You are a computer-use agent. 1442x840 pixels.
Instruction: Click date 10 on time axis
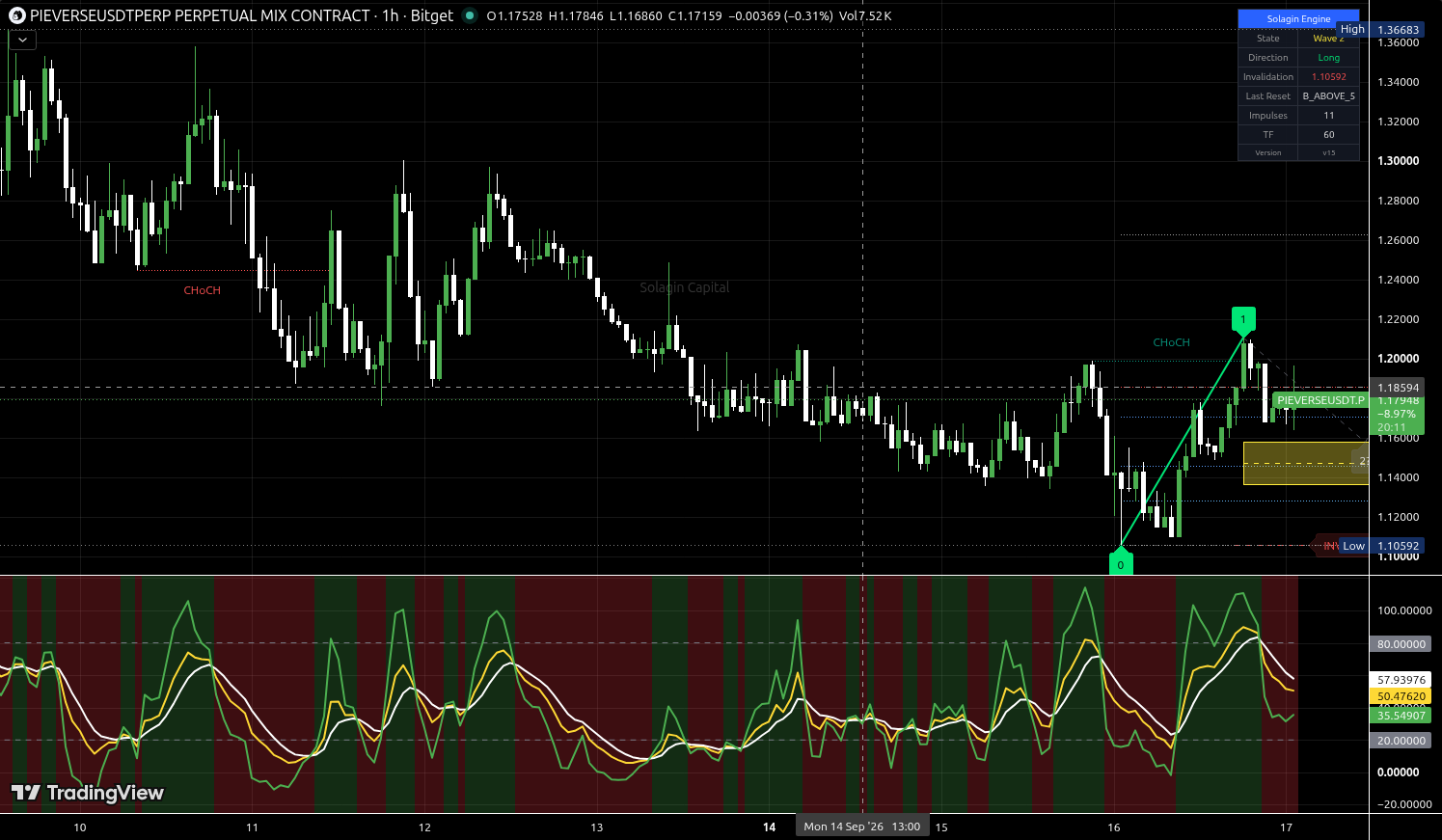(80, 827)
